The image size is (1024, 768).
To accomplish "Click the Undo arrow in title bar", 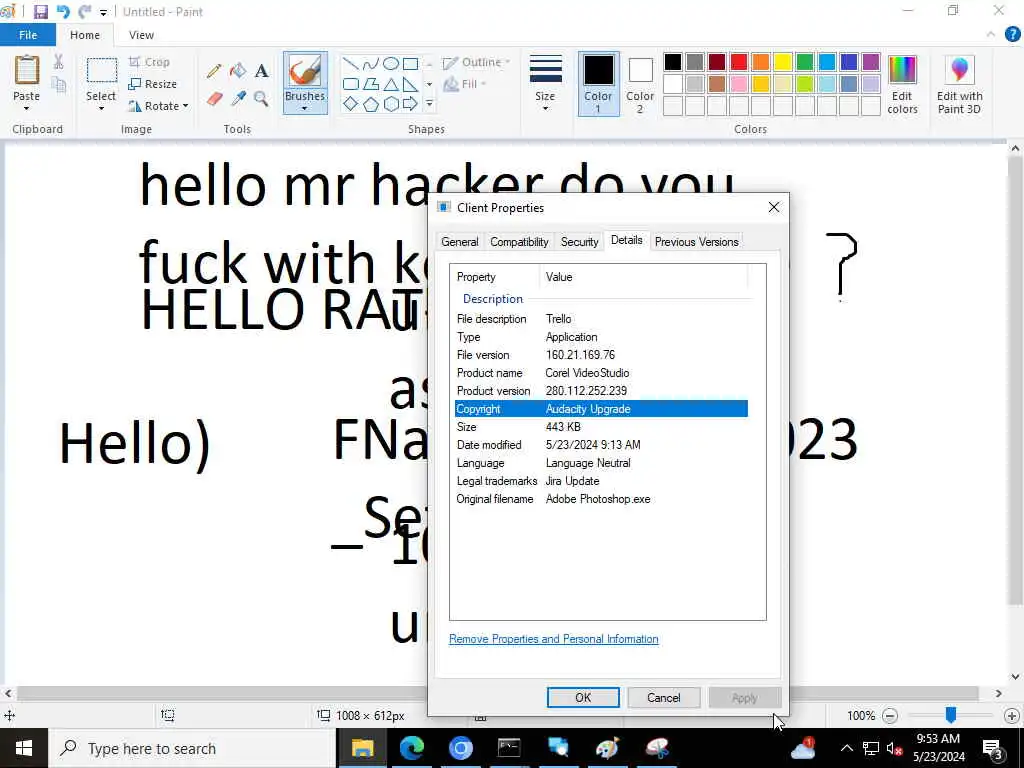I will click(63, 12).
